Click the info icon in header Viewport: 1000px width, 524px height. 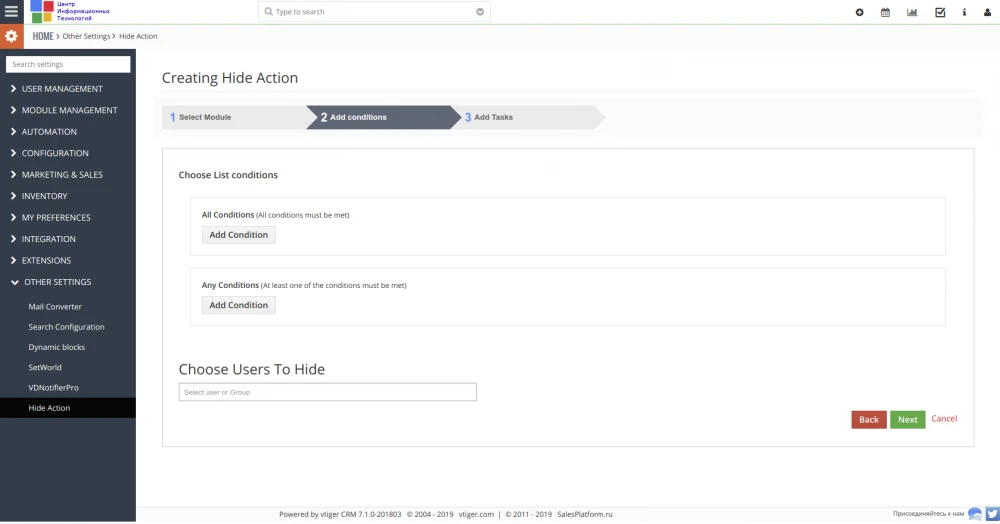click(964, 12)
